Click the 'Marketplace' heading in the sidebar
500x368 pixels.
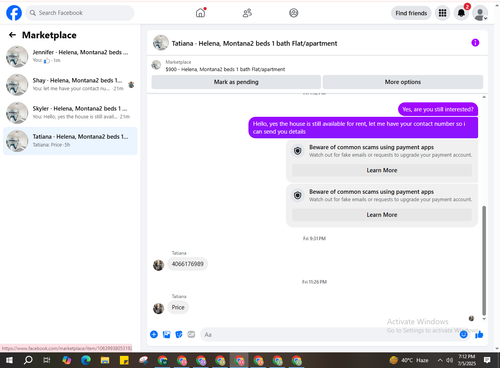[49, 35]
